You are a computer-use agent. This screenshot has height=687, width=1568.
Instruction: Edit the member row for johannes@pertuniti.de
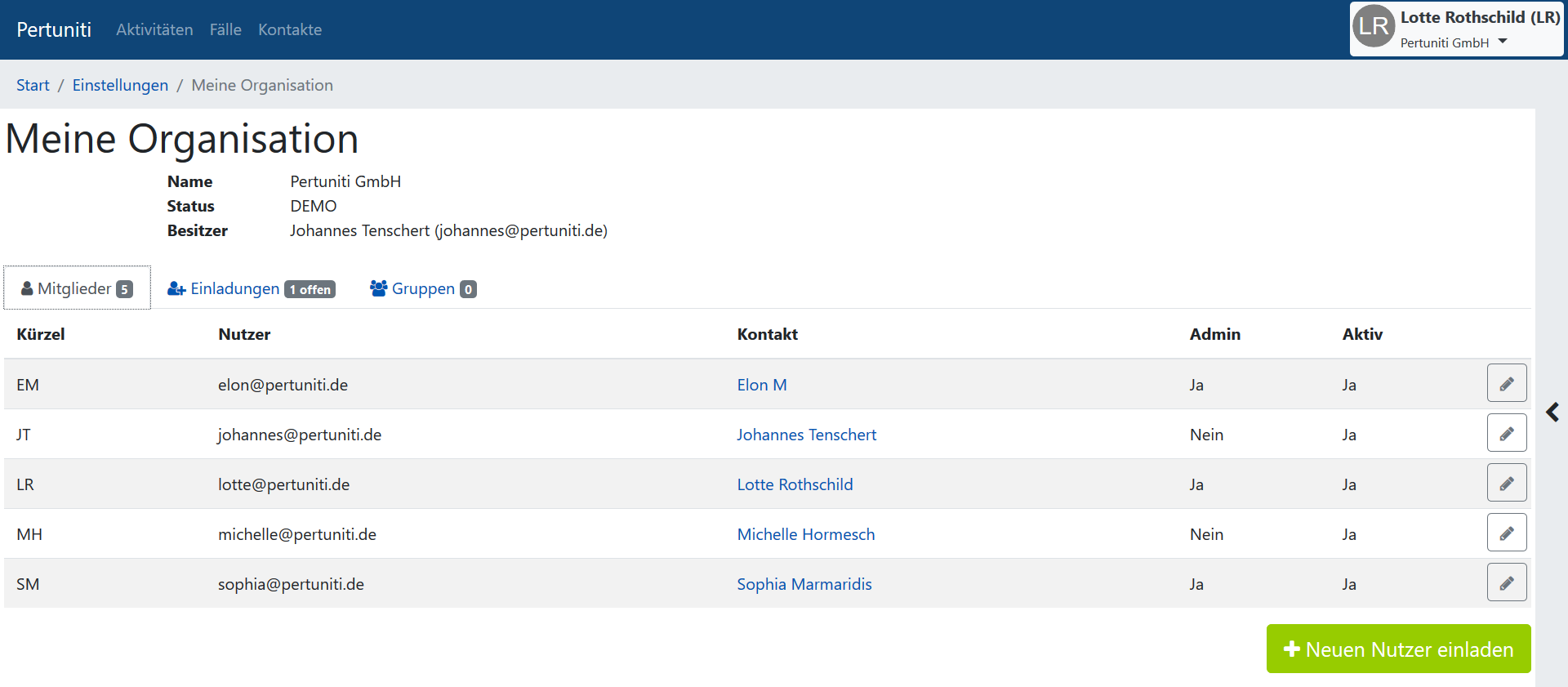point(1507,433)
